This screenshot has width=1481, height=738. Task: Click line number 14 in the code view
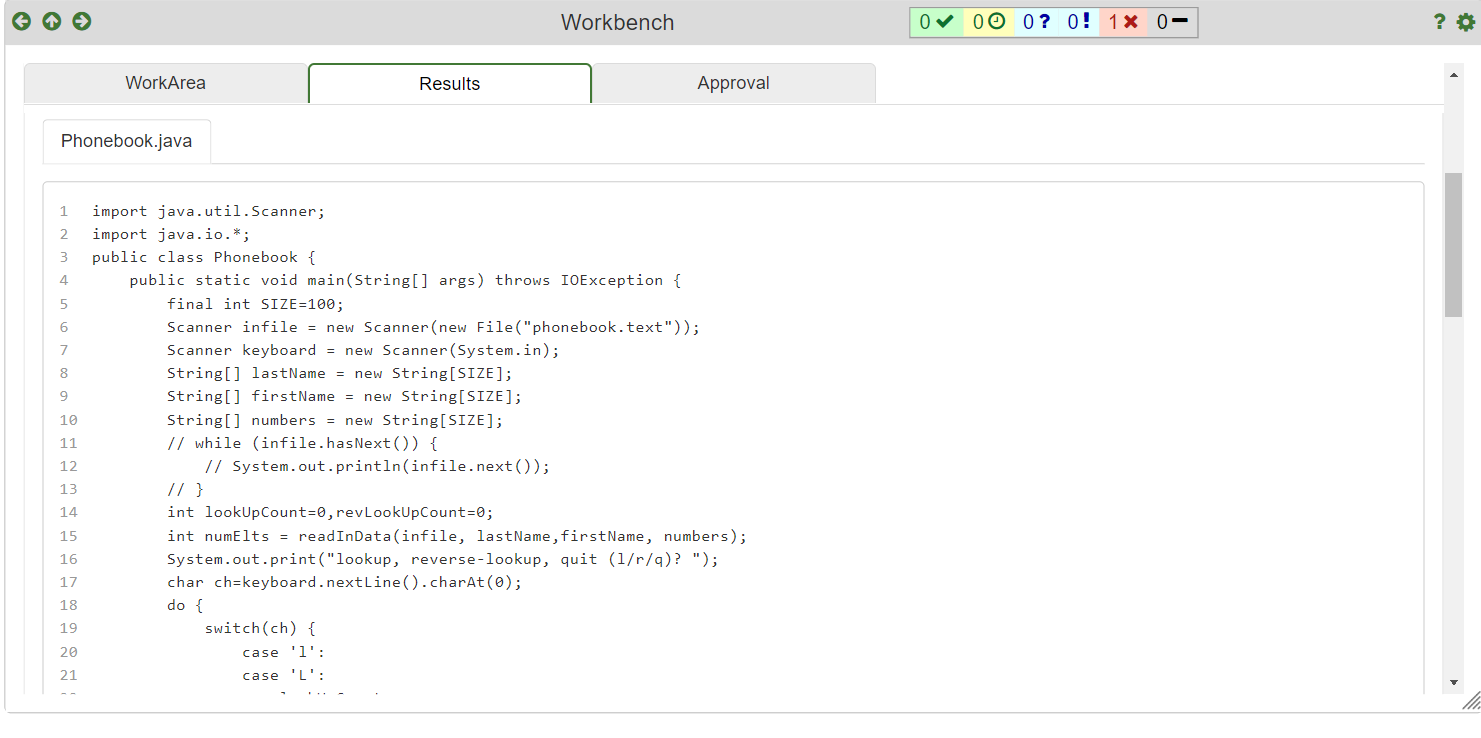tap(68, 512)
